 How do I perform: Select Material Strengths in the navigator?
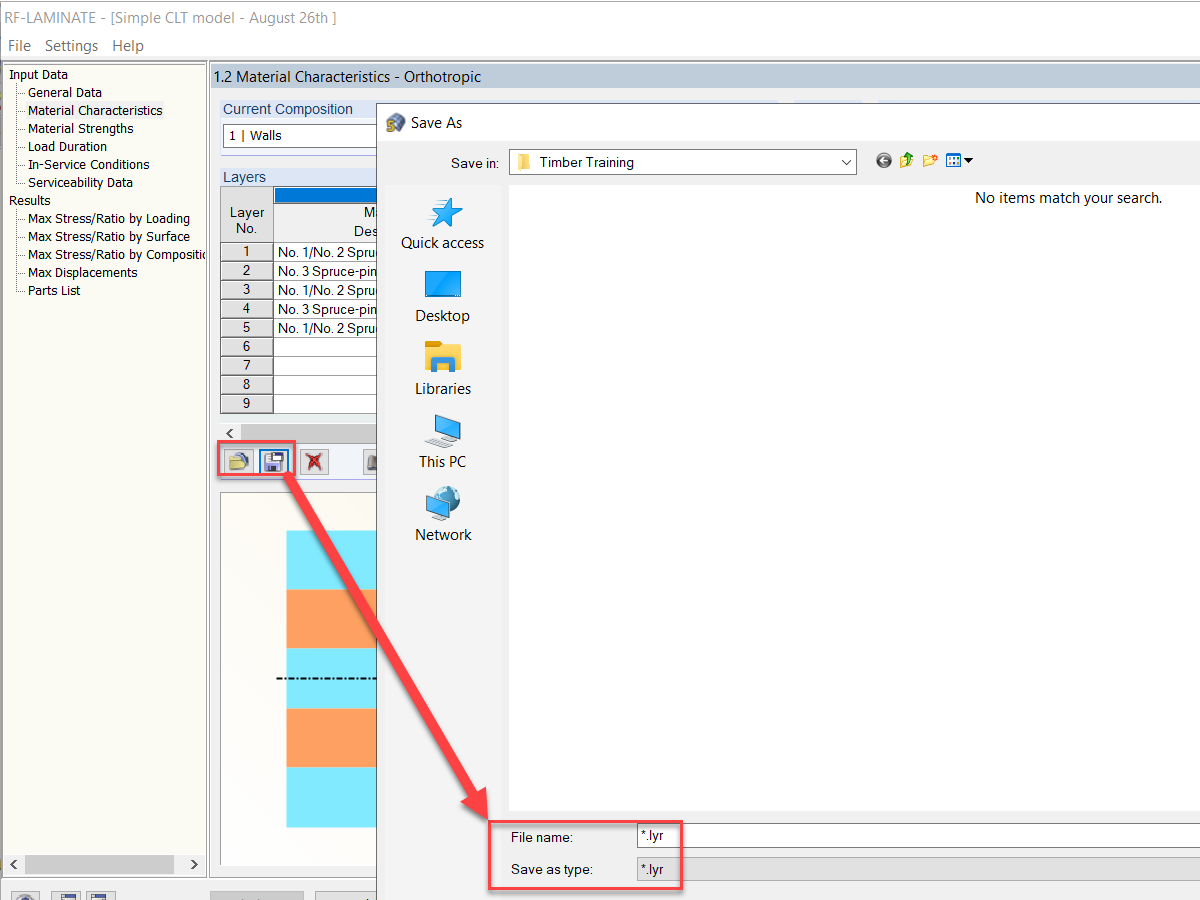pyautogui.click(x=80, y=129)
